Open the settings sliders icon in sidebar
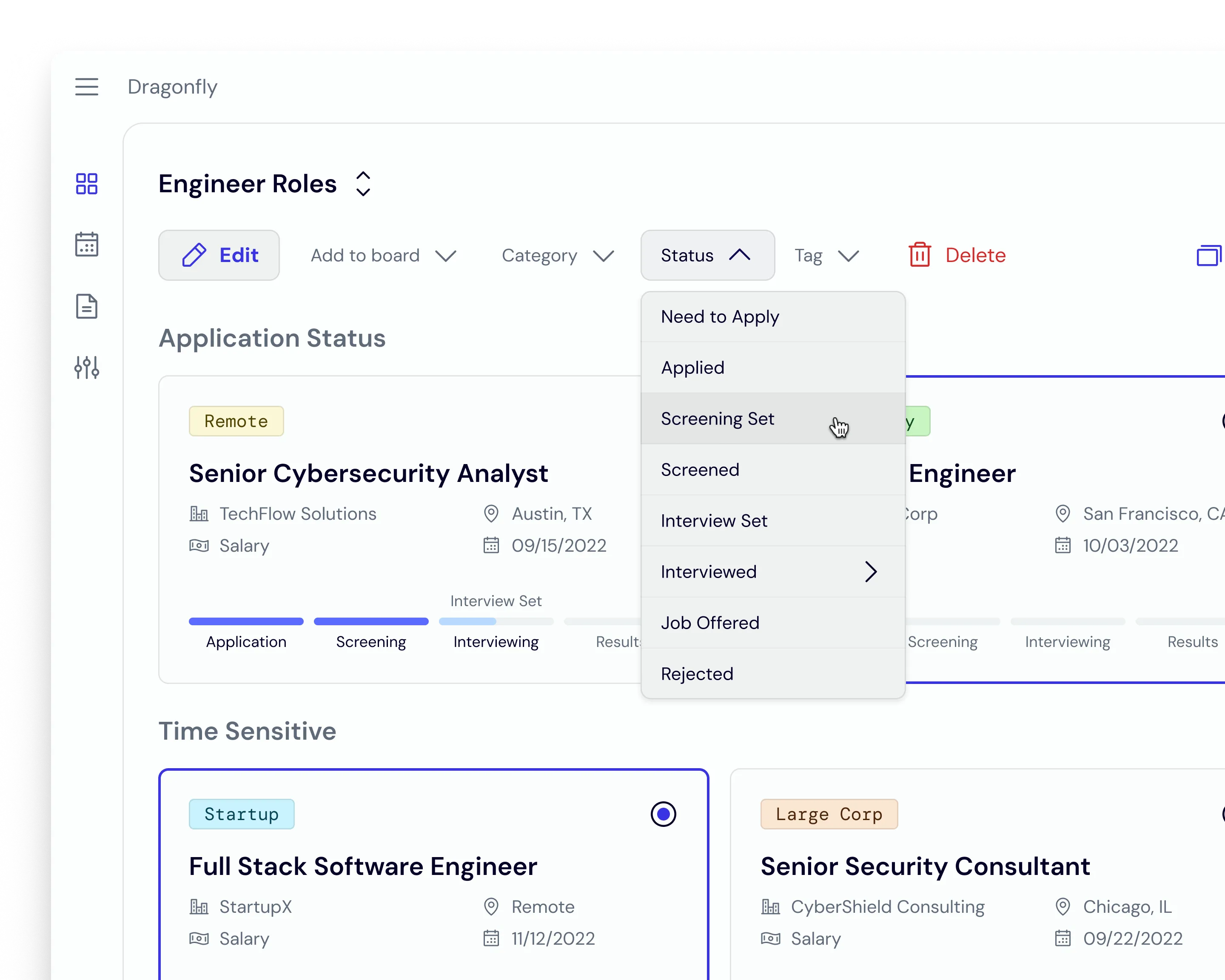The height and width of the screenshot is (980, 1225). coord(86,367)
